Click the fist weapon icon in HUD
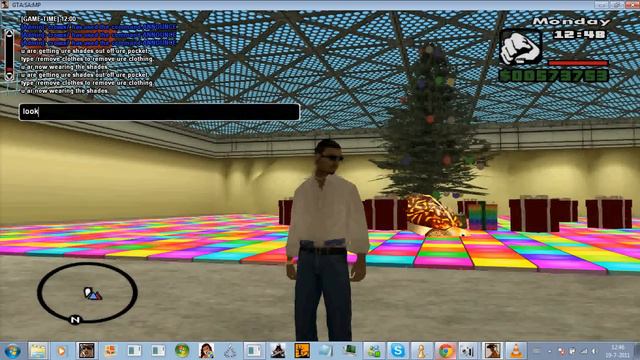Screen dimensions: 640x360 (x=520, y=47)
